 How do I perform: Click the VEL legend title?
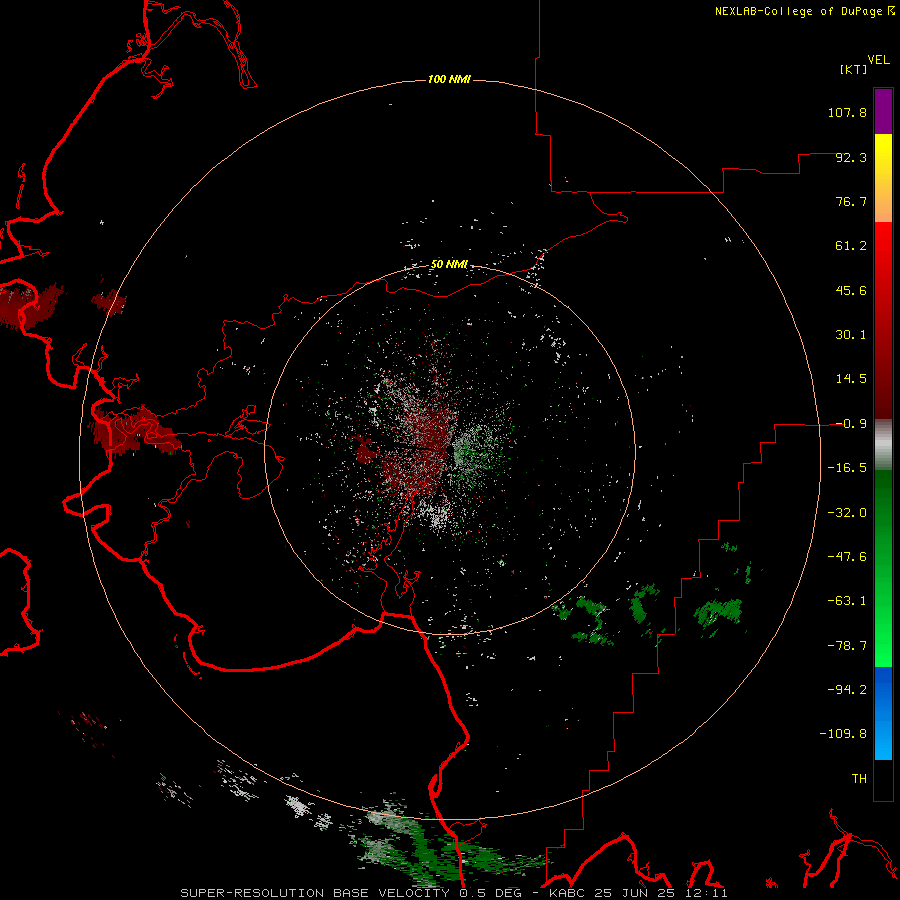click(x=878, y=60)
